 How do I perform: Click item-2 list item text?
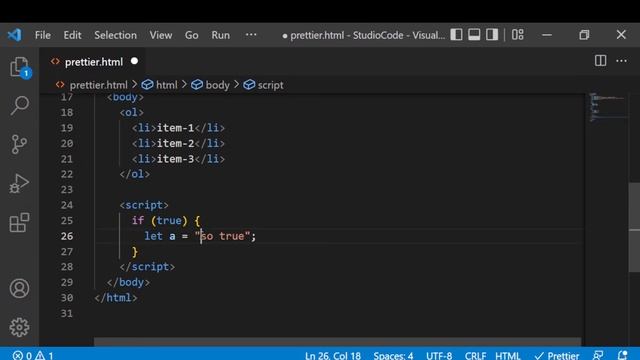175,143
